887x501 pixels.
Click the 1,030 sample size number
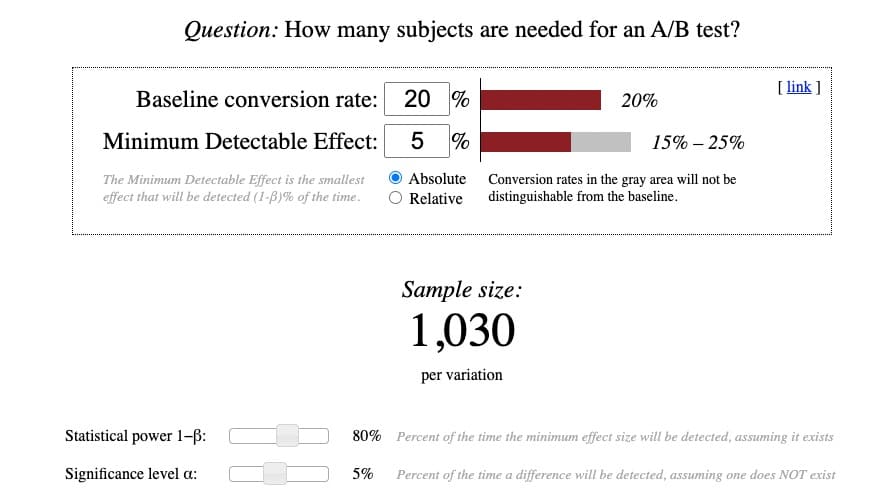(462, 331)
